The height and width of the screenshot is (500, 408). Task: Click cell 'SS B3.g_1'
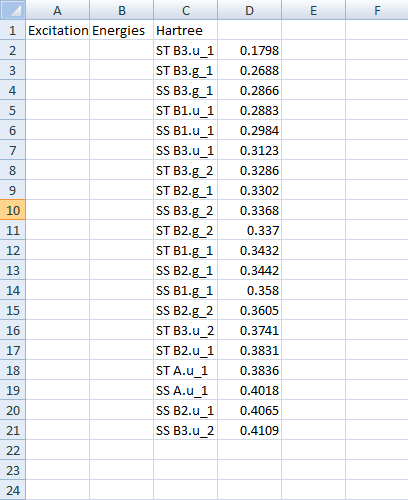click(185, 90)
